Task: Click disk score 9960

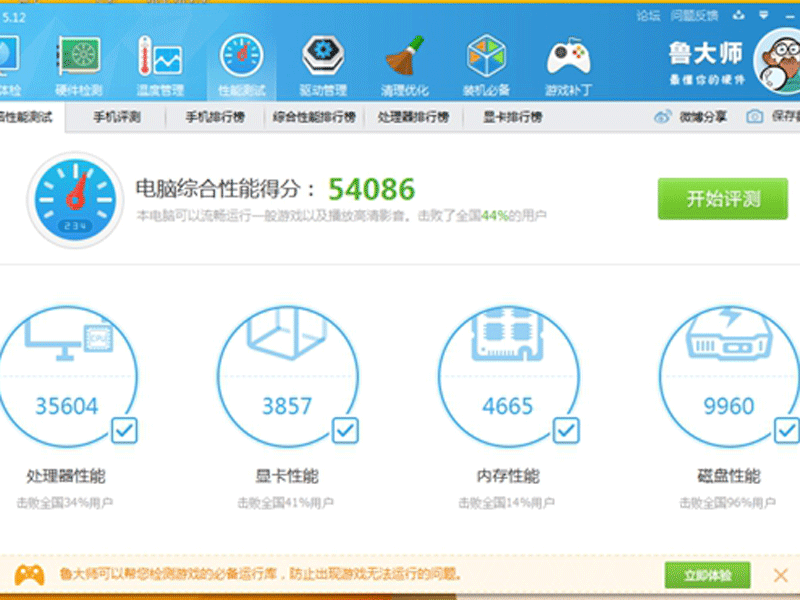Action: (729, 406)
